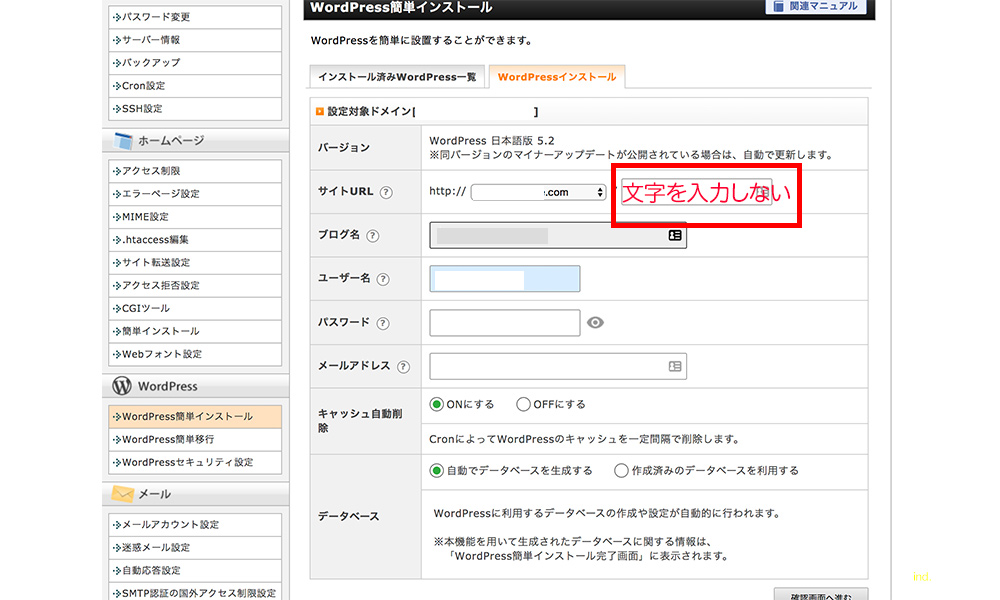Go to MIME設定

click(x=195, y=217)
